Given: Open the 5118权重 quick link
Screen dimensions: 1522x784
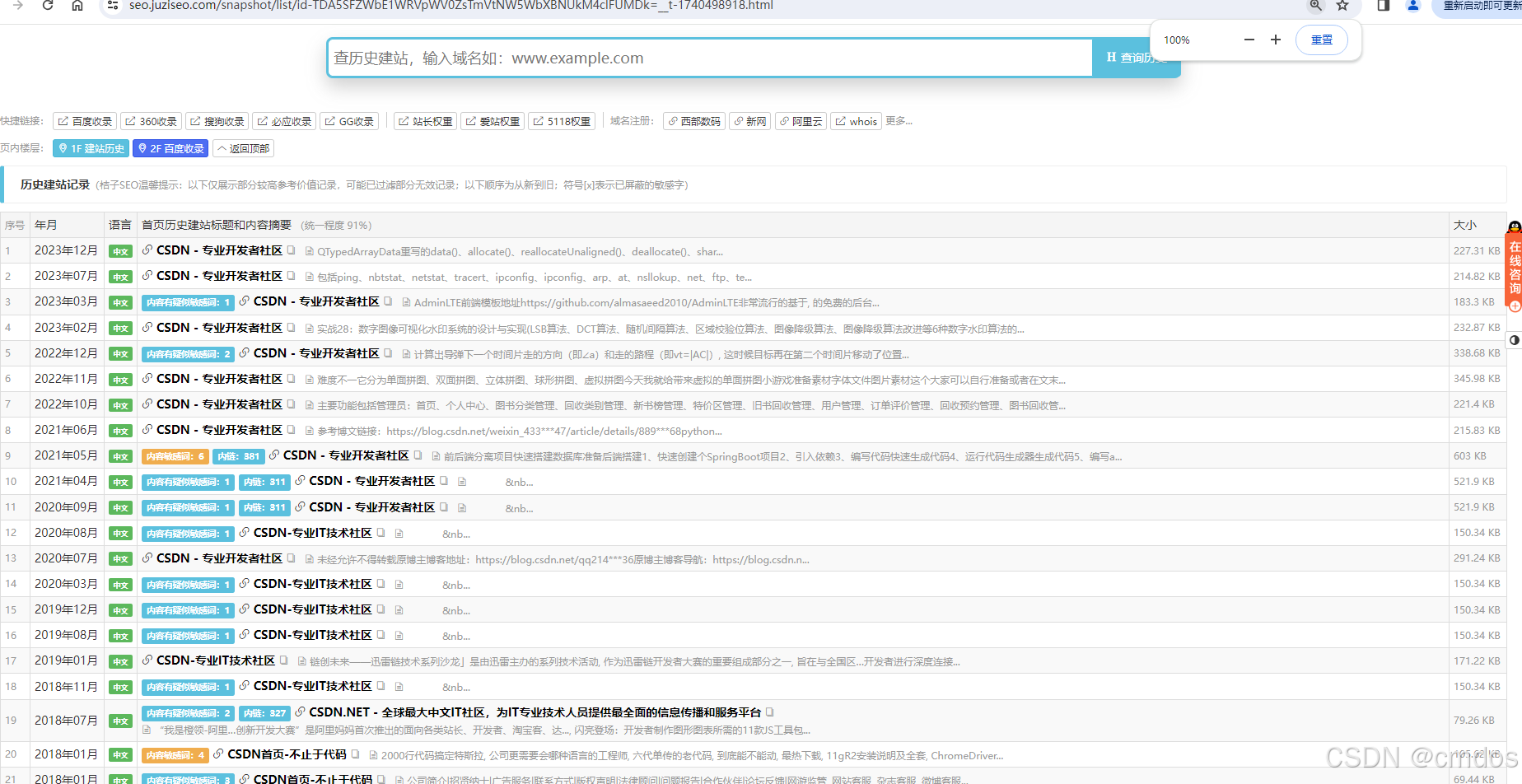Looking at the screenshot, I should coord(562,121).
